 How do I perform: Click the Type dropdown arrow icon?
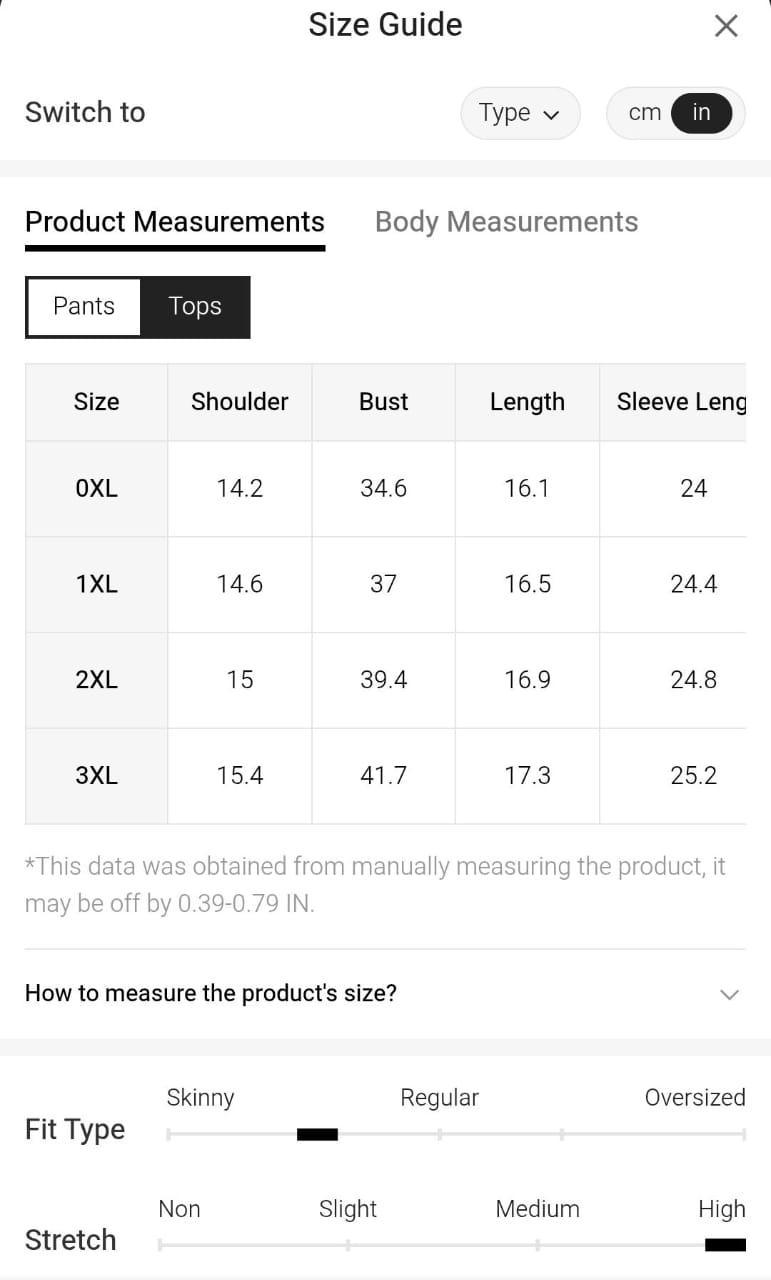551,114
